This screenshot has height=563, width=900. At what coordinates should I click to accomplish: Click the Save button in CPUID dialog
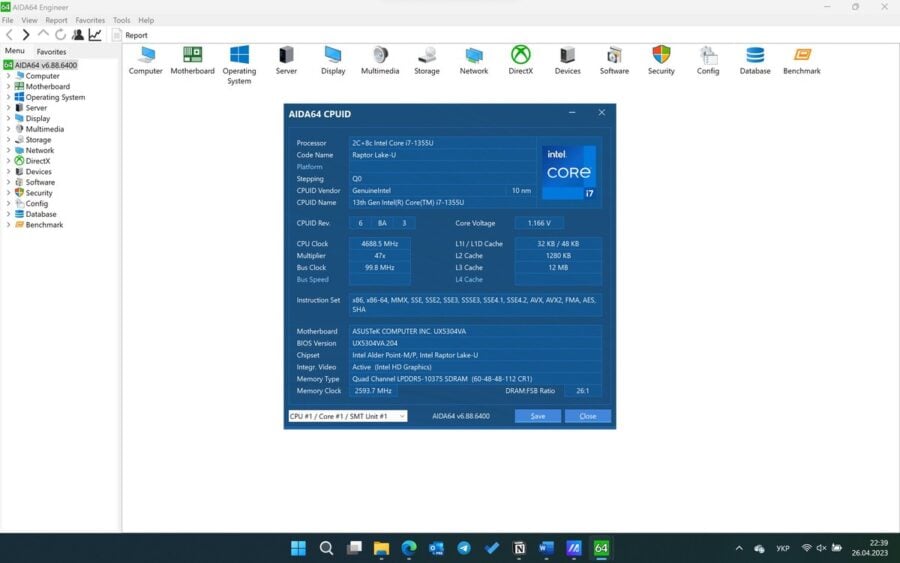click(538, 416)
